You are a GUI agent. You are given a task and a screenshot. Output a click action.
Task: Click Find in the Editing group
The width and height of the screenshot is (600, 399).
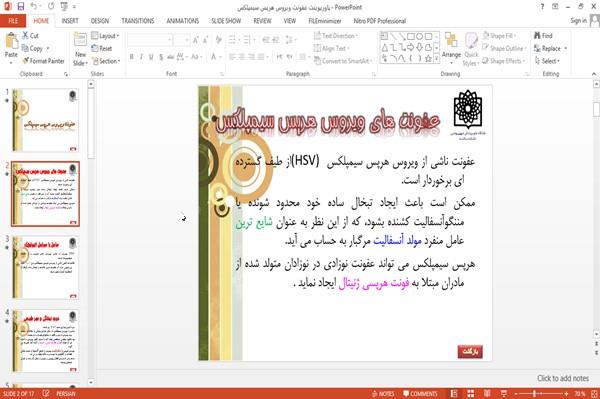coord(543,36)
